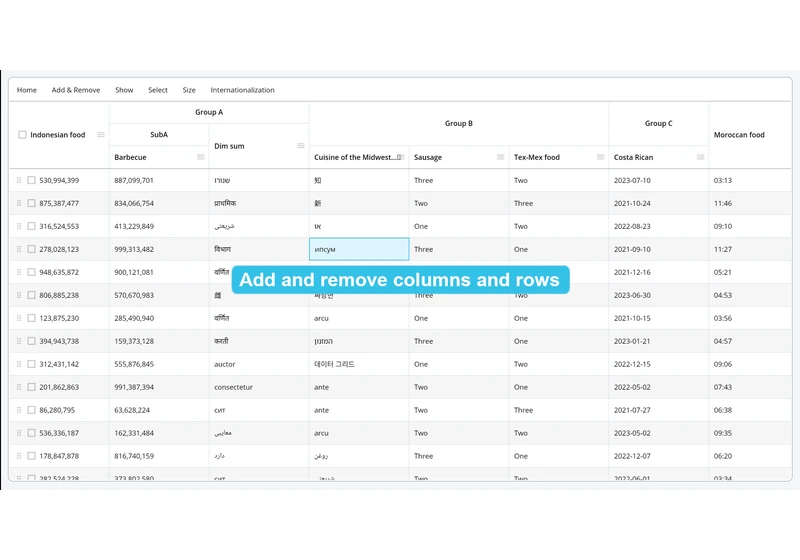Open the Internationalization menu

(x=242, y=90)
